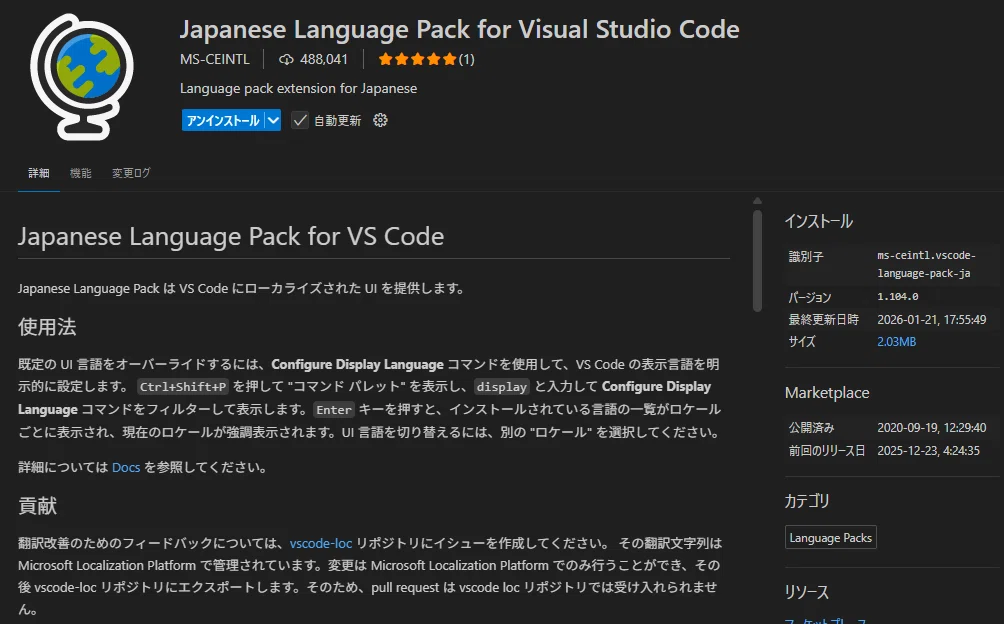Click the カテゴリ section heading
The image size is (1004, 624).
pos(807,500)
